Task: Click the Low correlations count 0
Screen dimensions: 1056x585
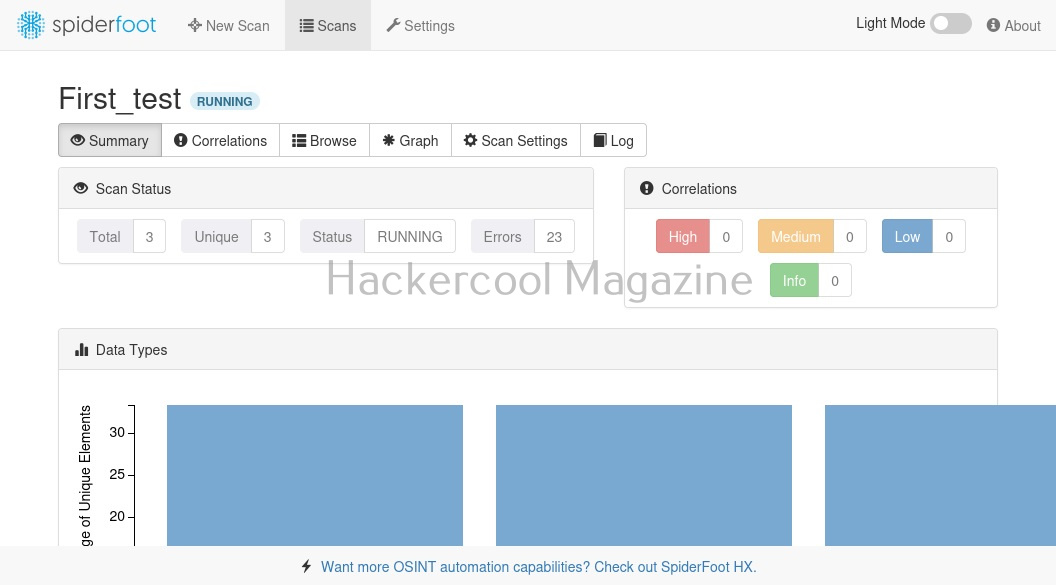Action: click(x=949, y=236)
